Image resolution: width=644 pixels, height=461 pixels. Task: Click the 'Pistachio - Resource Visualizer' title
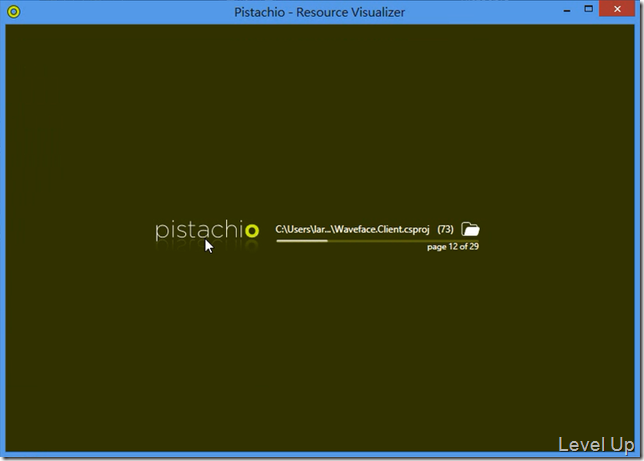point(320,12)
